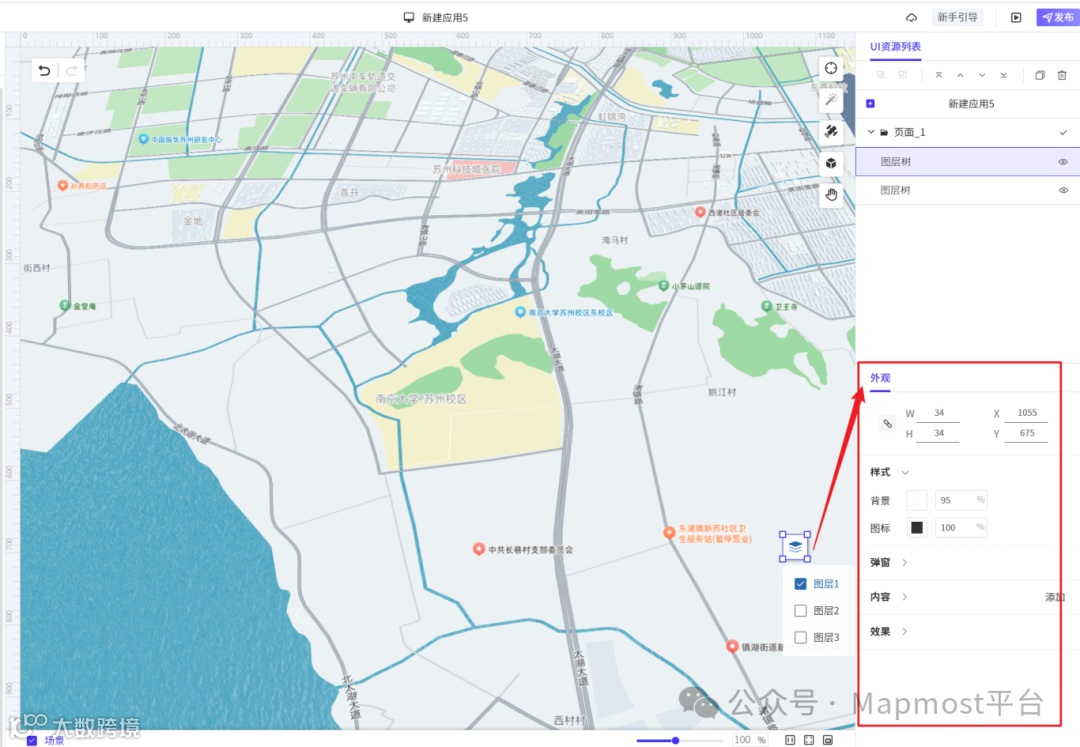The width and height of the screenshot is (1080, 747).
Task: Move selected item to bottom of list
Action: pyautogui.click(x=1004, y=75)
